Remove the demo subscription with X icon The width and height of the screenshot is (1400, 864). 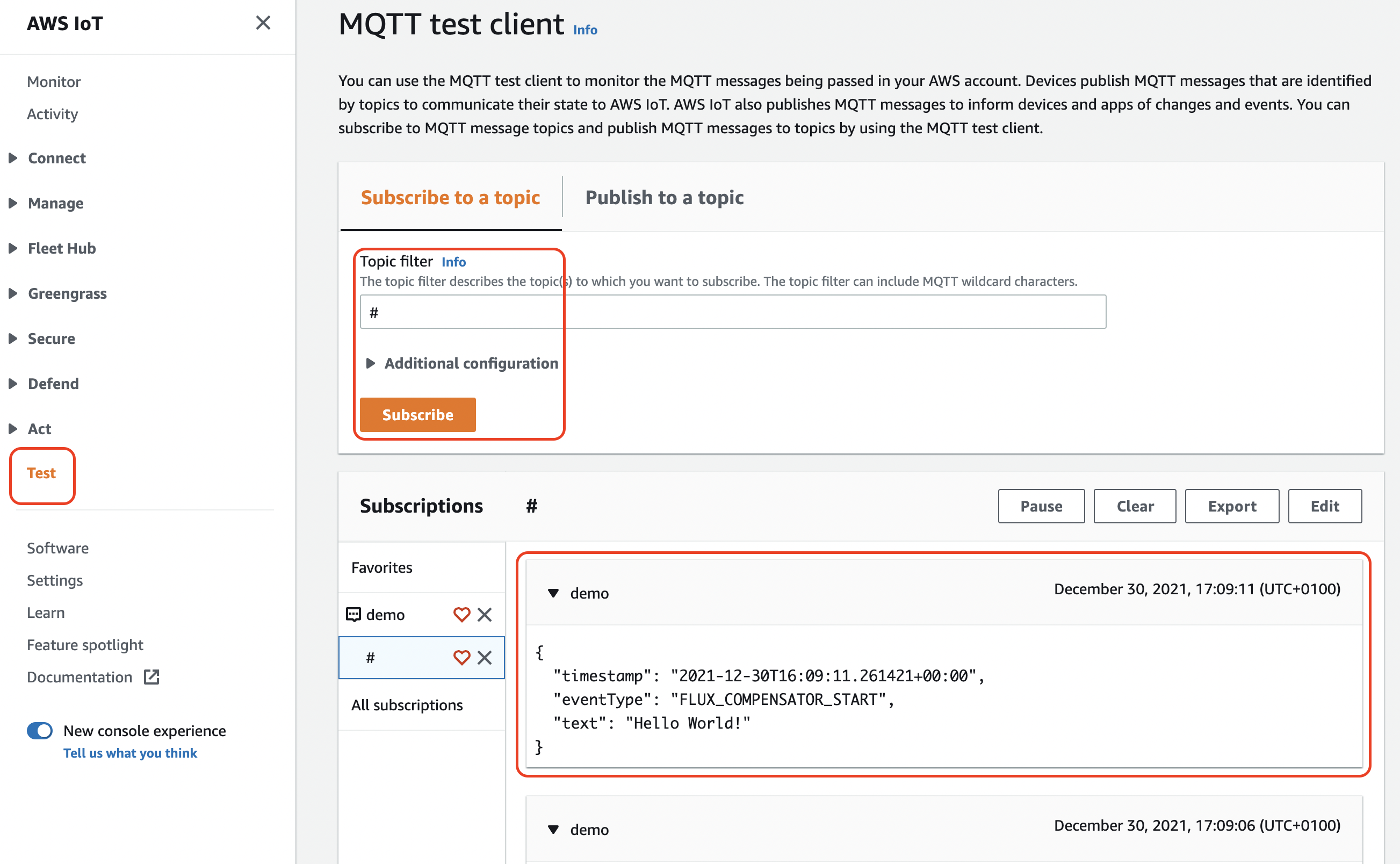[x=485, y=614]
